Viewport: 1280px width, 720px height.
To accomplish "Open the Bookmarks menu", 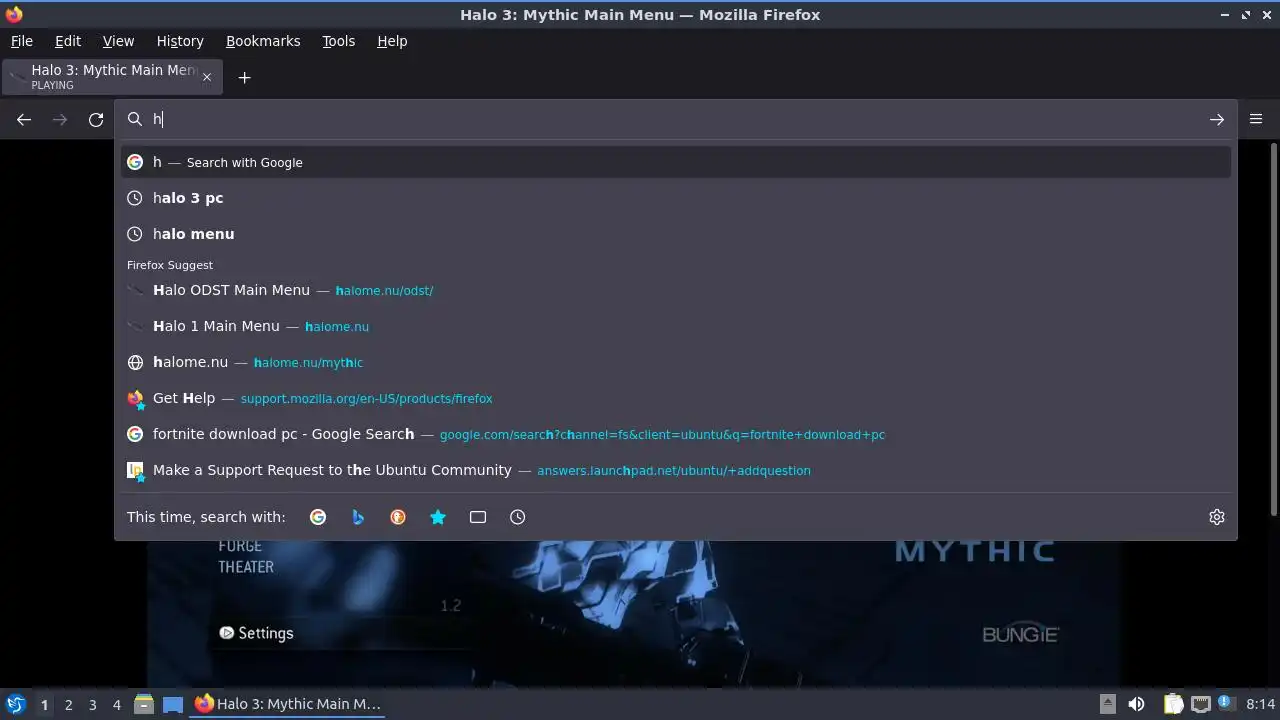I will coord(263,41).
